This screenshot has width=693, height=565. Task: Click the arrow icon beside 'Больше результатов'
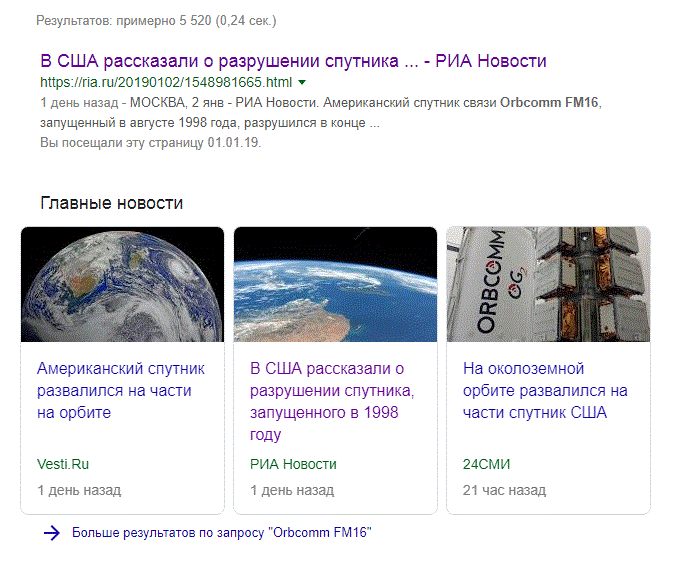click(52, 533)
